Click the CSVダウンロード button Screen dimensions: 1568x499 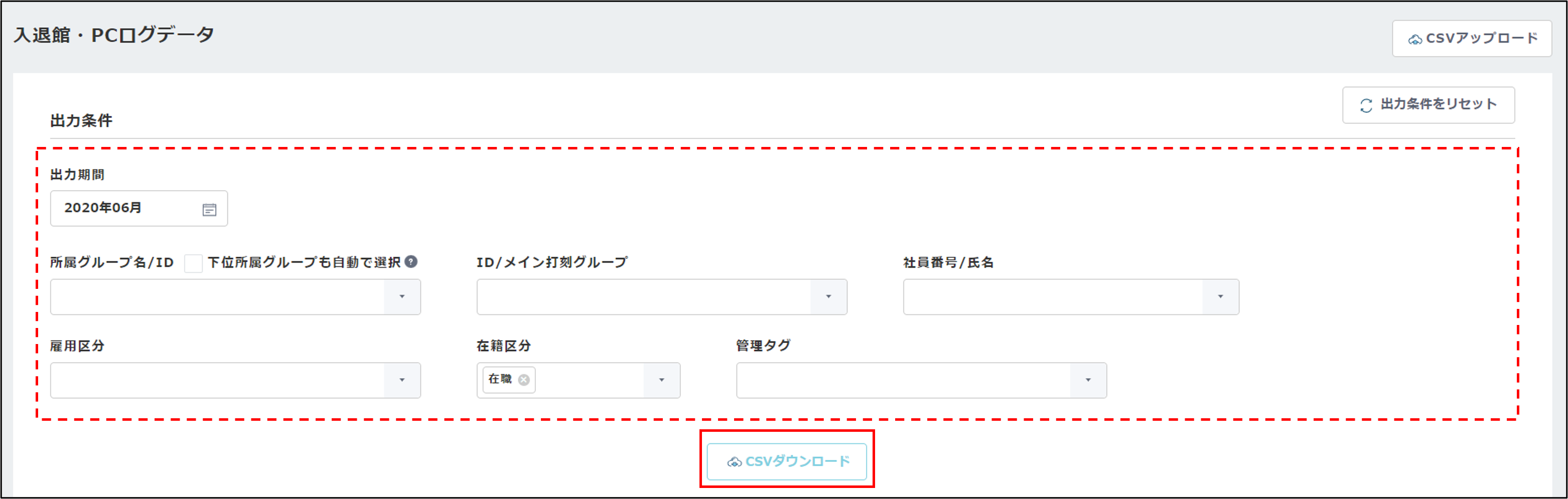(x=786, y=461)
